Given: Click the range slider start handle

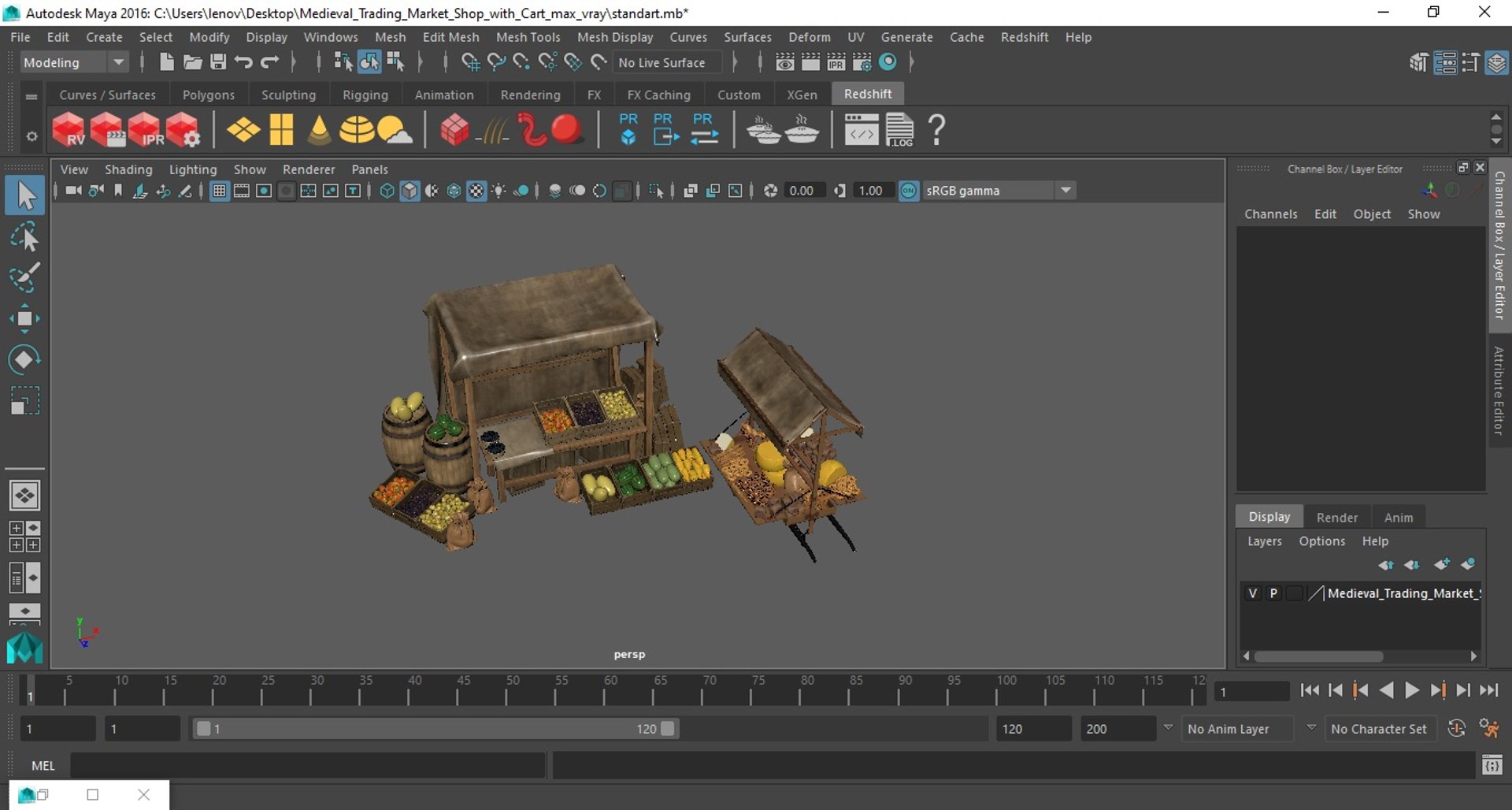Looking at the screenshot, I should (203, 729).
